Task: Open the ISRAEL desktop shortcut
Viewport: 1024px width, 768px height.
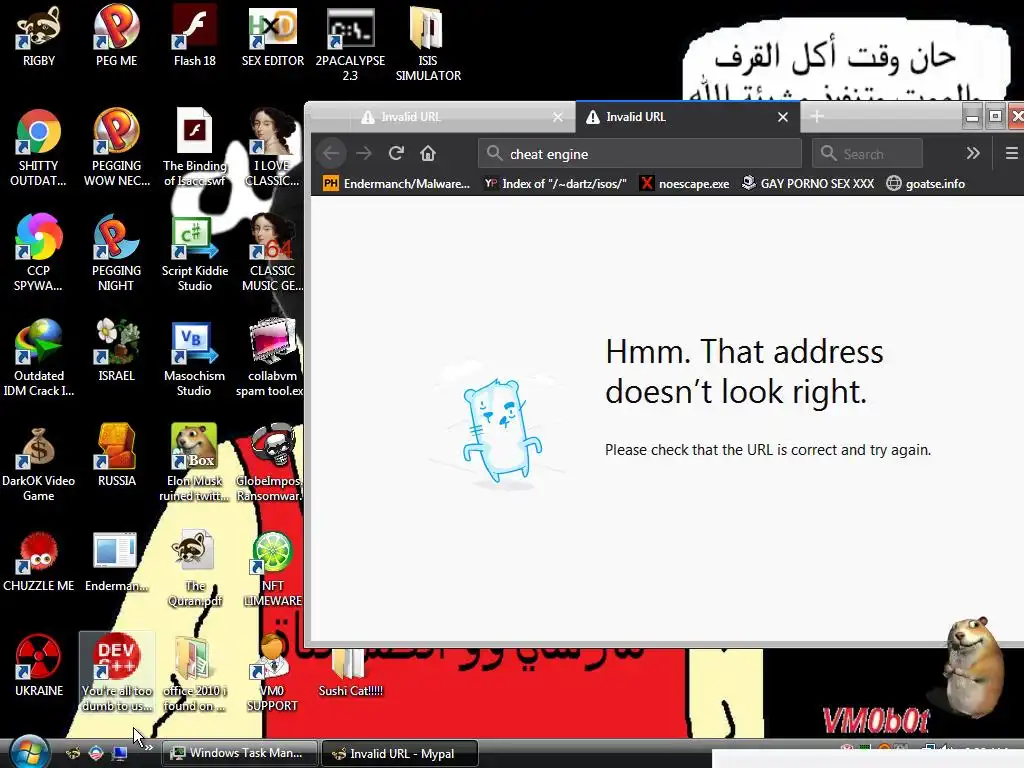Action: [116, 351]
